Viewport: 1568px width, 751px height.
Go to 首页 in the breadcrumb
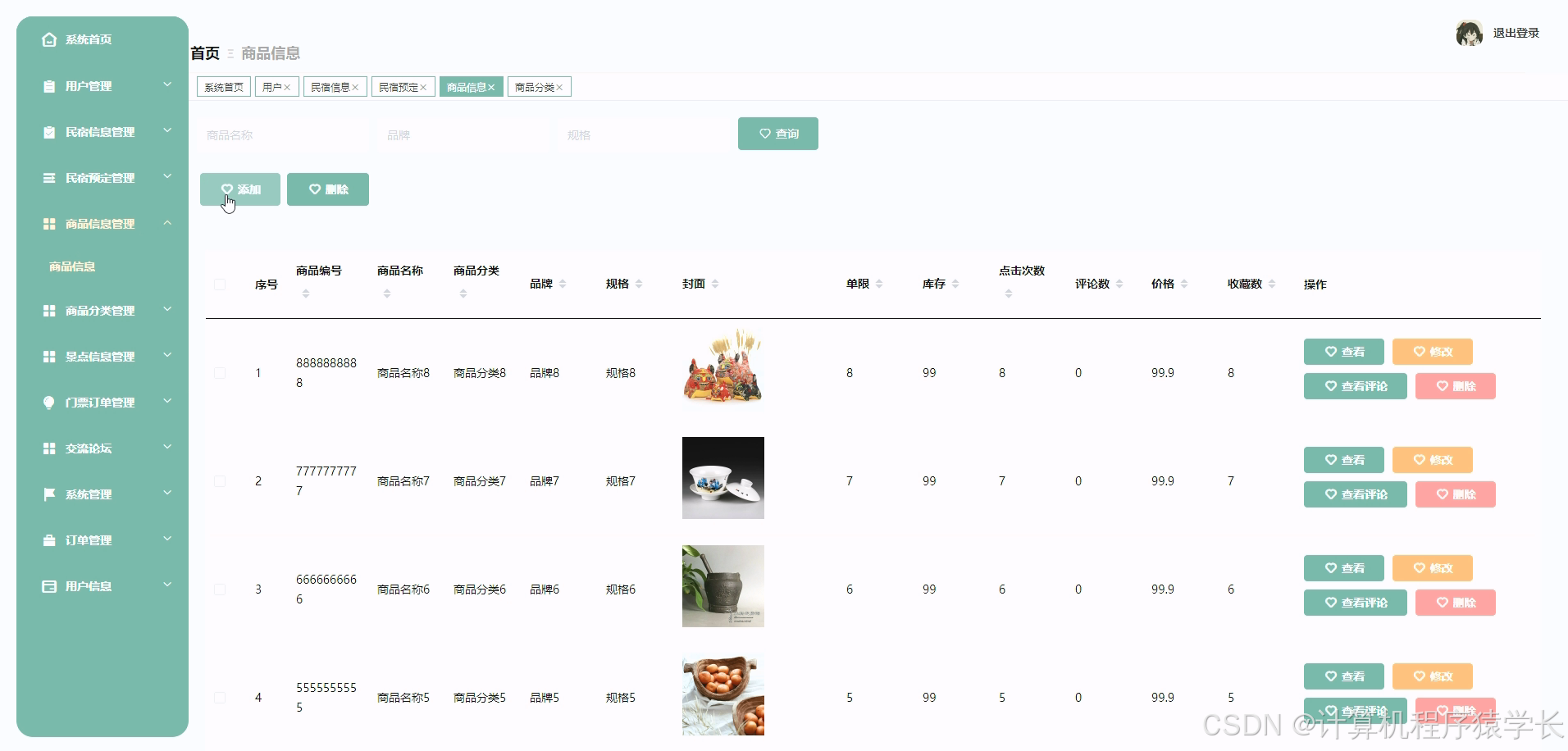205,53
